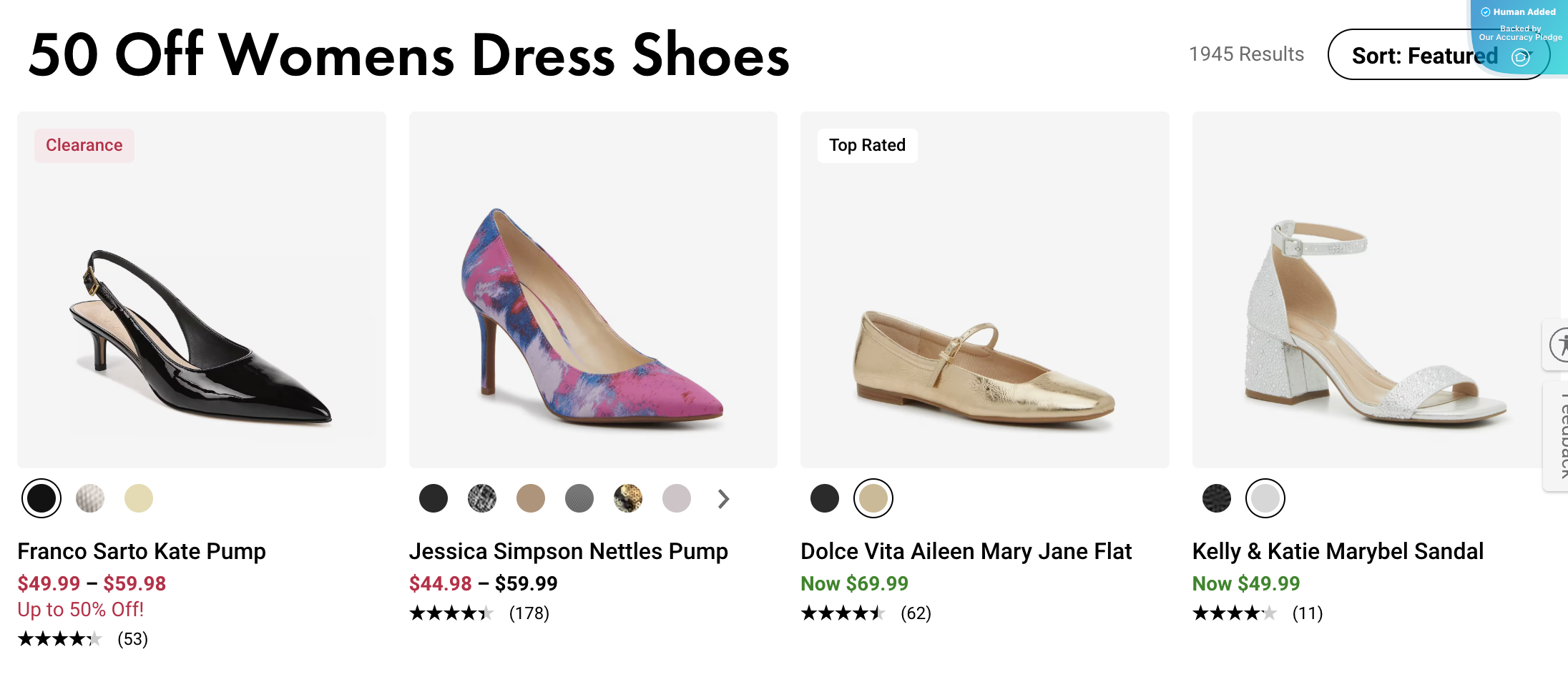The image size is (1568, 692).
Task: Select the leopard-print swatch on Jessica Simpson pump
Action: [x=628, y=498]
